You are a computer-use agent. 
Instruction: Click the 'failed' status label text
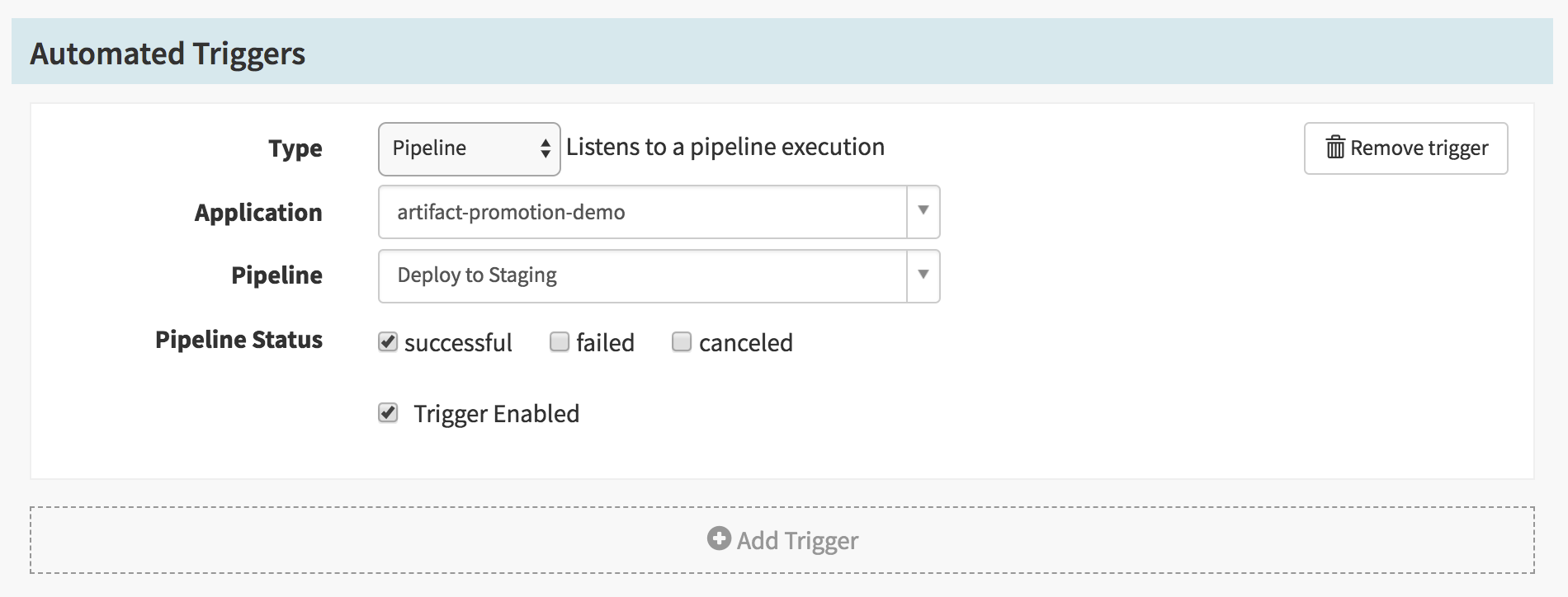(x=605, y=343)
